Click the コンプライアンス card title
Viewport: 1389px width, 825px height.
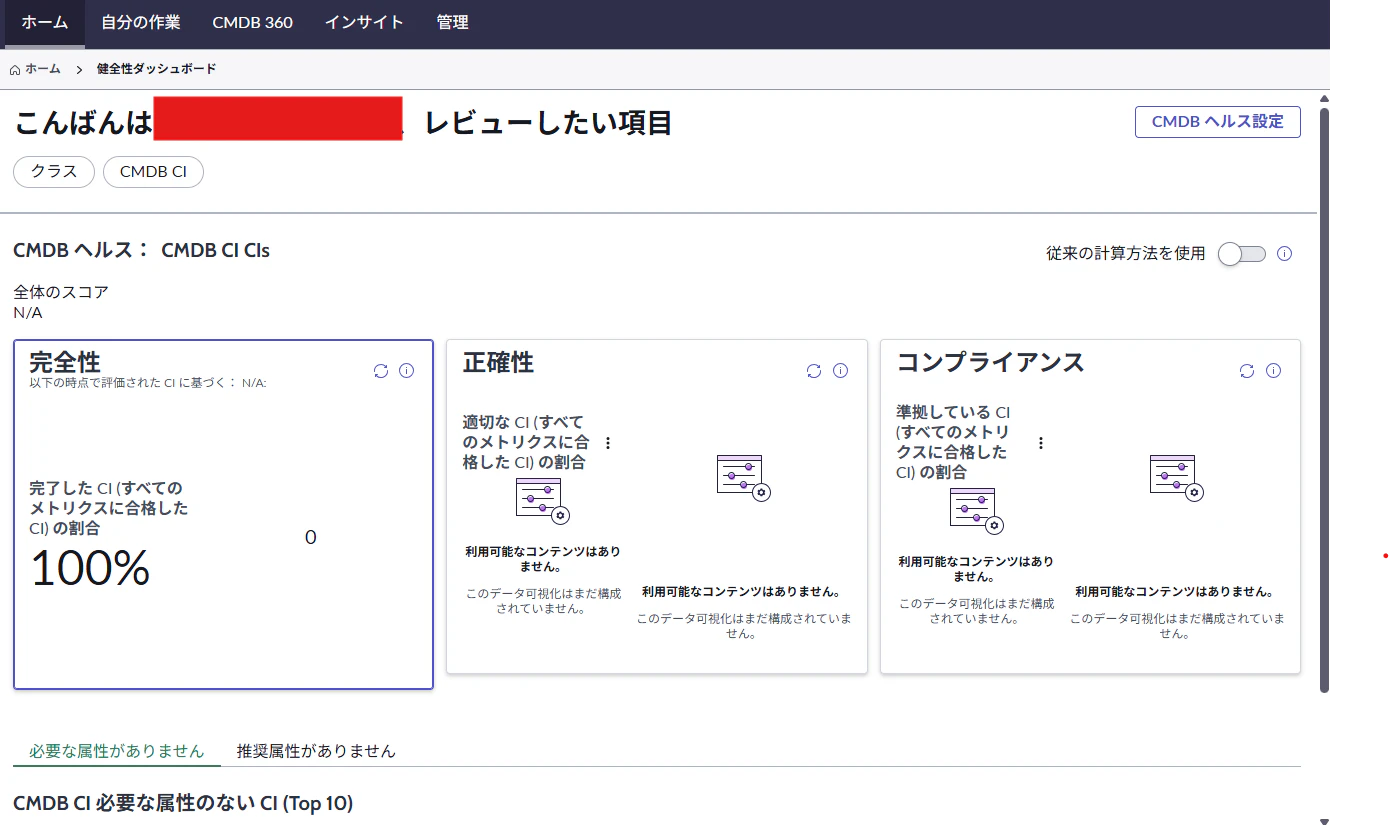(990, 362)
